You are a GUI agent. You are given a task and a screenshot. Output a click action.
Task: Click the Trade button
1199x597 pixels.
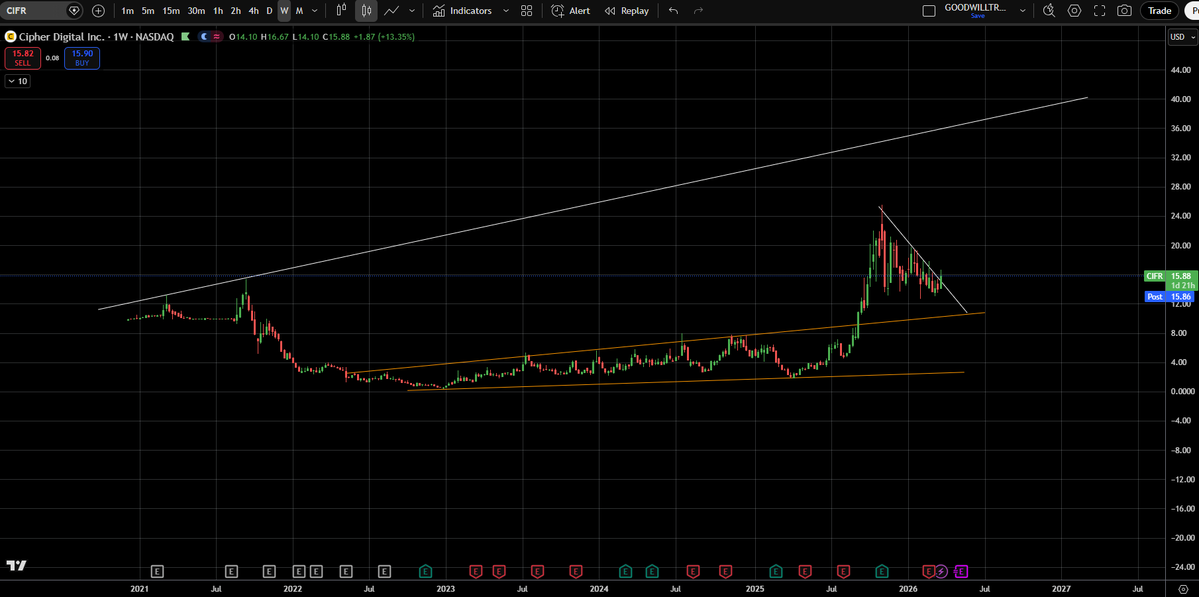(x=1159, y=11)
